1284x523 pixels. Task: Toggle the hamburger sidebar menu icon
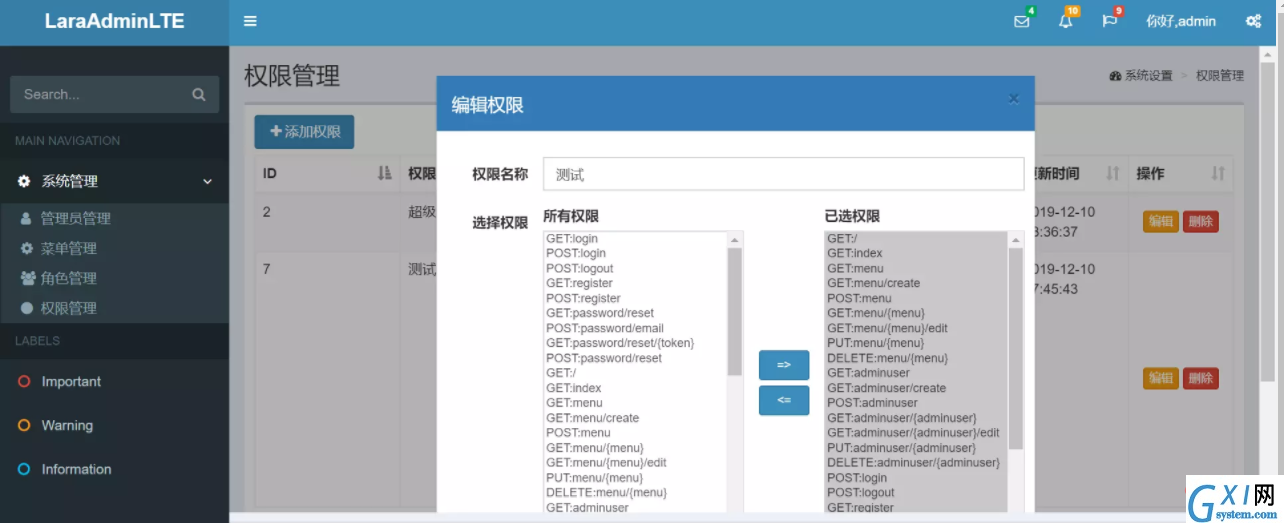point(250,21)
